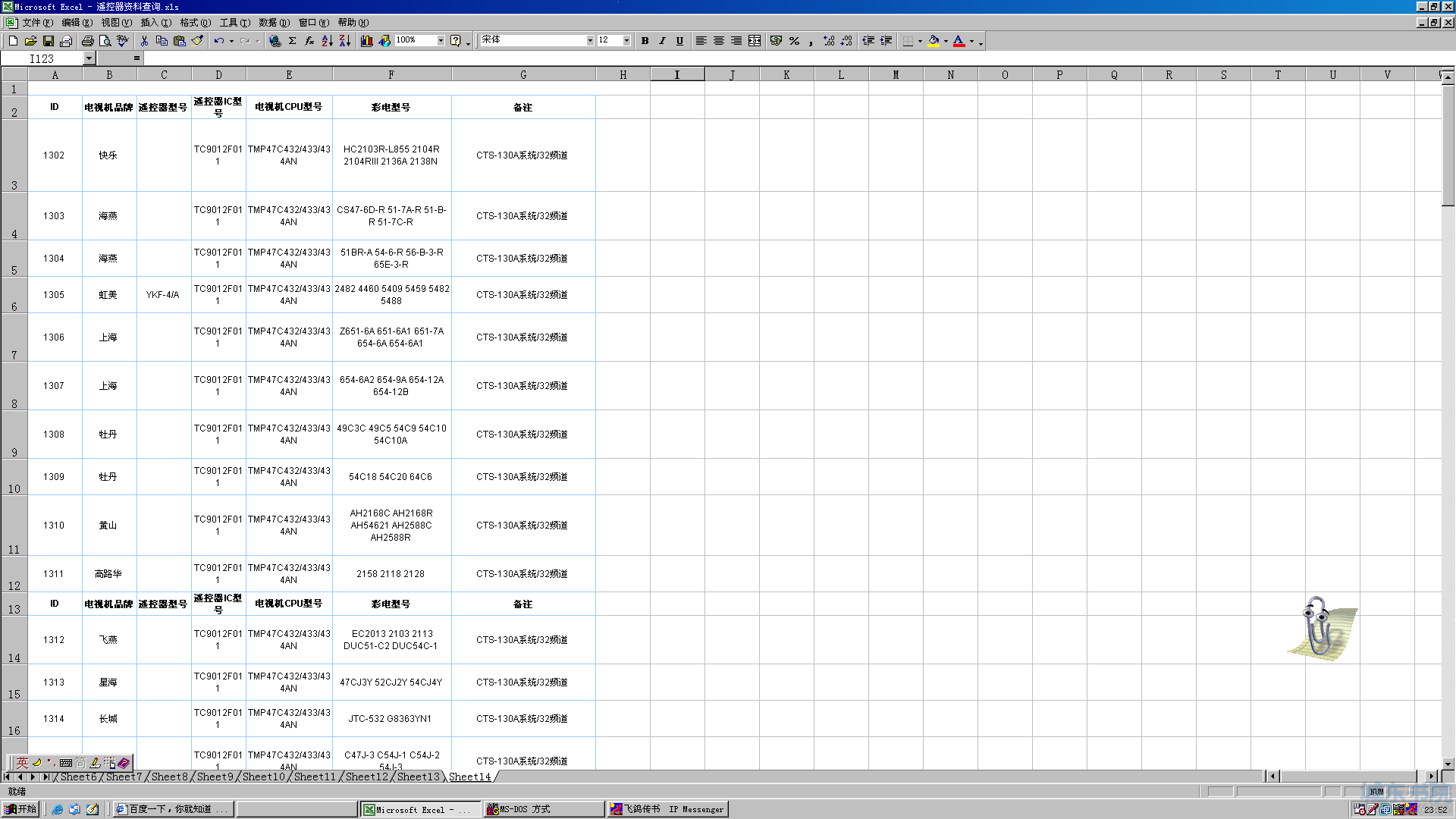Apply the yellow Fill Color swatch

934,41
